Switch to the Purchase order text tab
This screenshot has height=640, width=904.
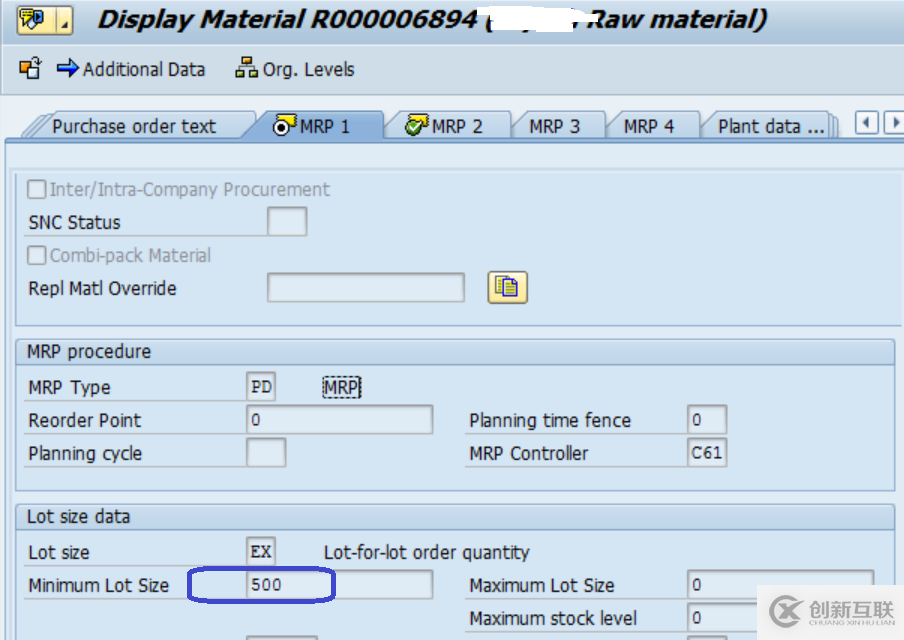(134, 126)
